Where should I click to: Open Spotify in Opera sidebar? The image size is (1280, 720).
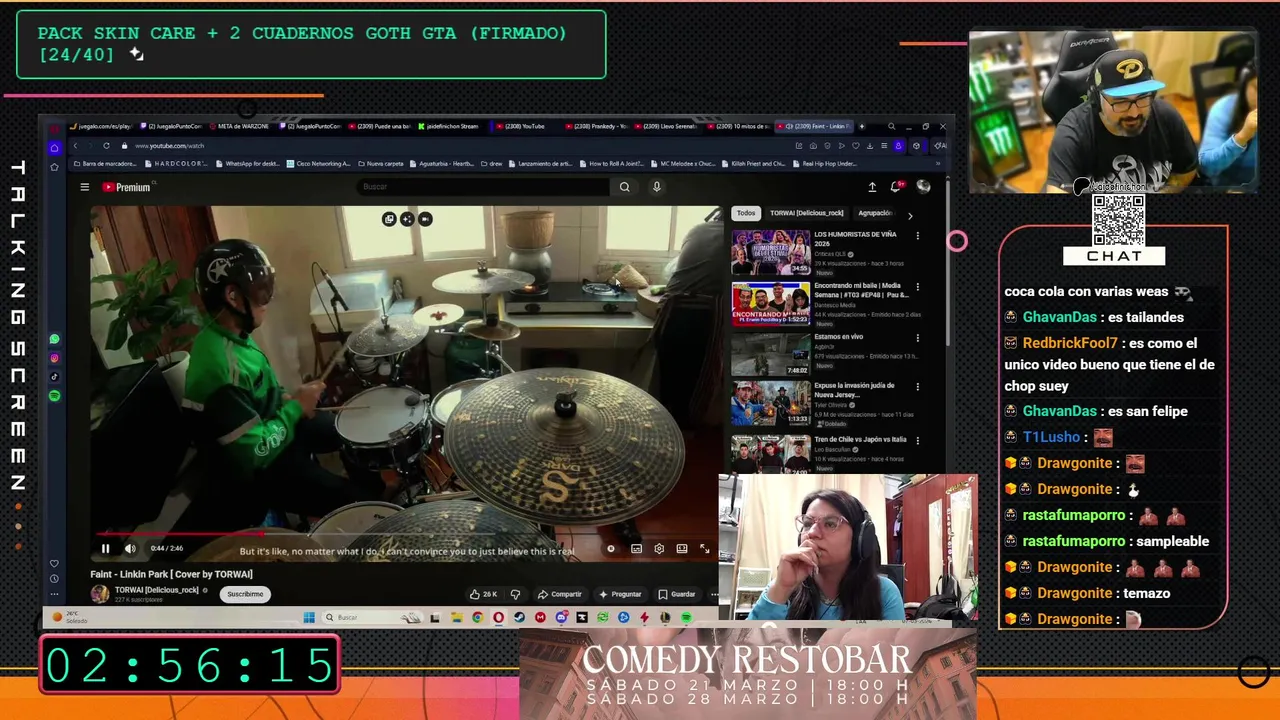coord(54,396)
